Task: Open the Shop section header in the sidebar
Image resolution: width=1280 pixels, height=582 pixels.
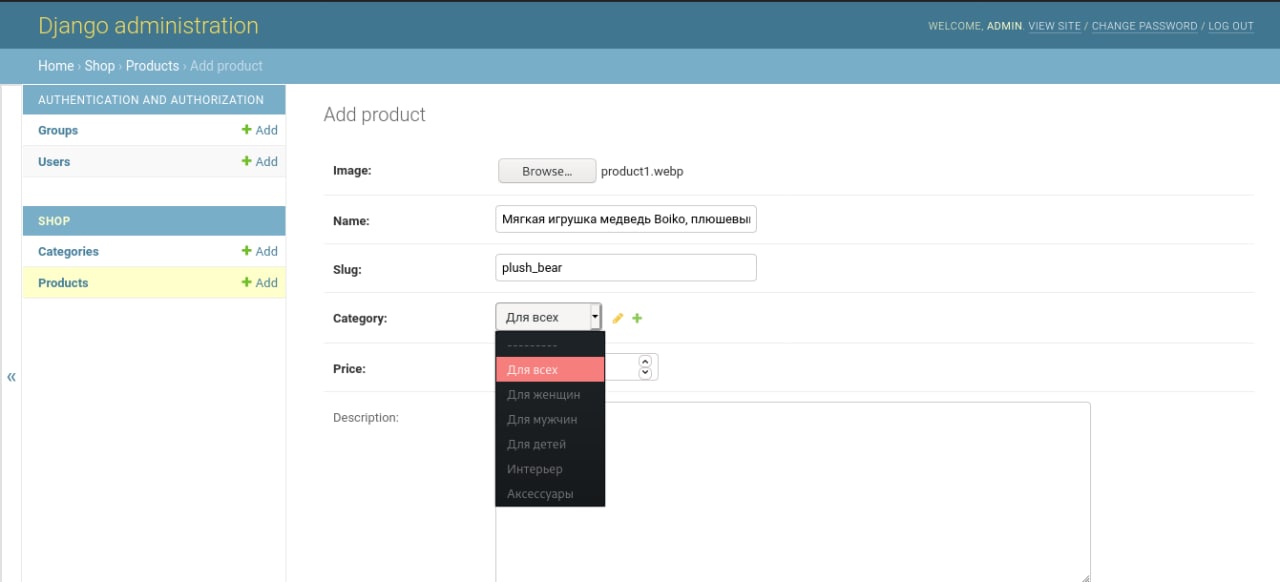Action: pyautogui.click(x=54, y=221)
